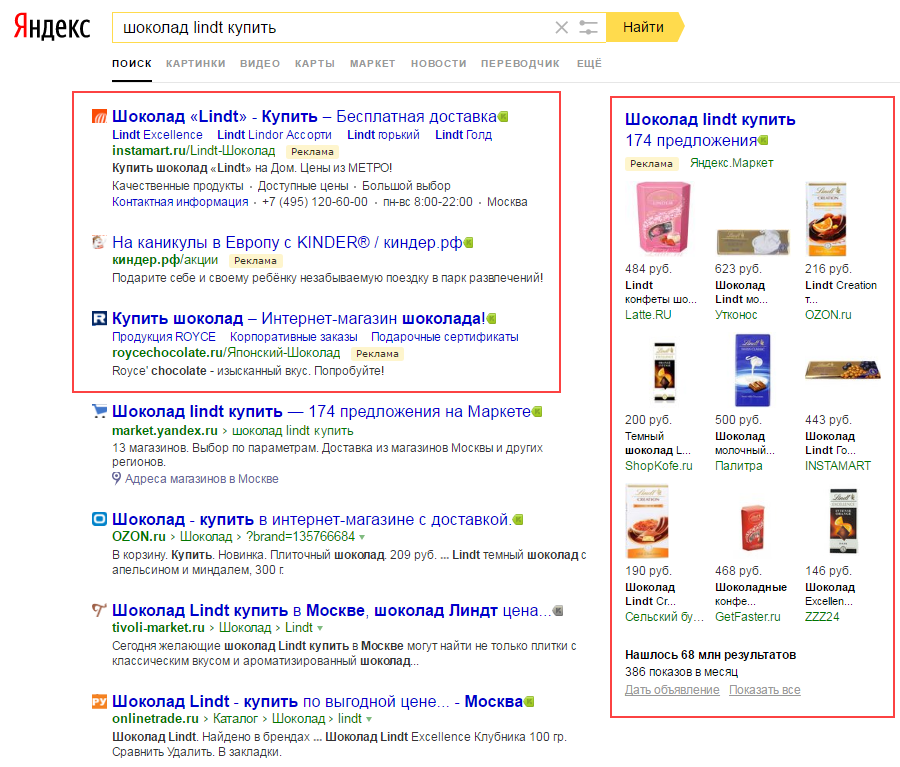This screenshot has height=767, width=900.
Task: Expand dropdown arrow beside OZON.ru URL
Action: point(362,537)
